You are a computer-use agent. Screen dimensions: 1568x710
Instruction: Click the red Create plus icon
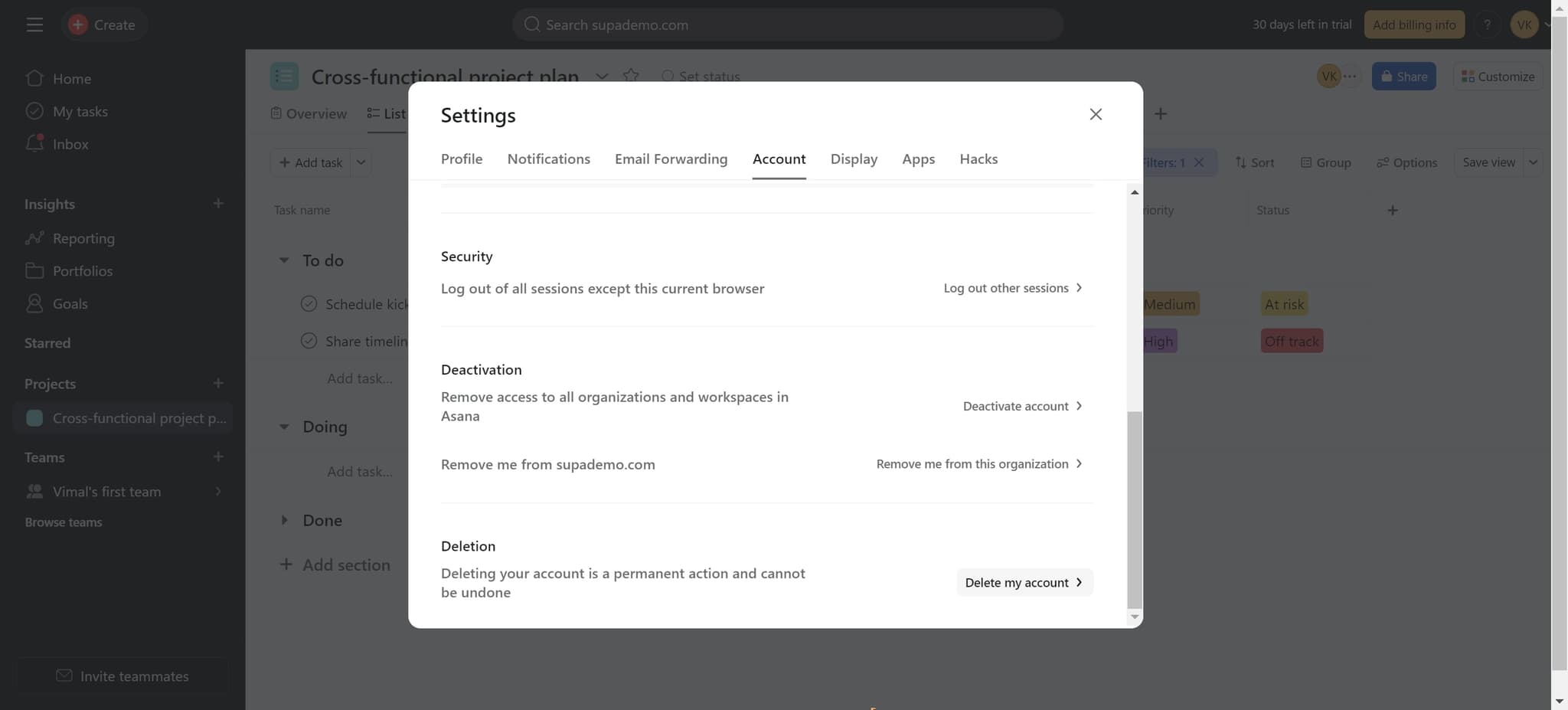click(77, 25)
